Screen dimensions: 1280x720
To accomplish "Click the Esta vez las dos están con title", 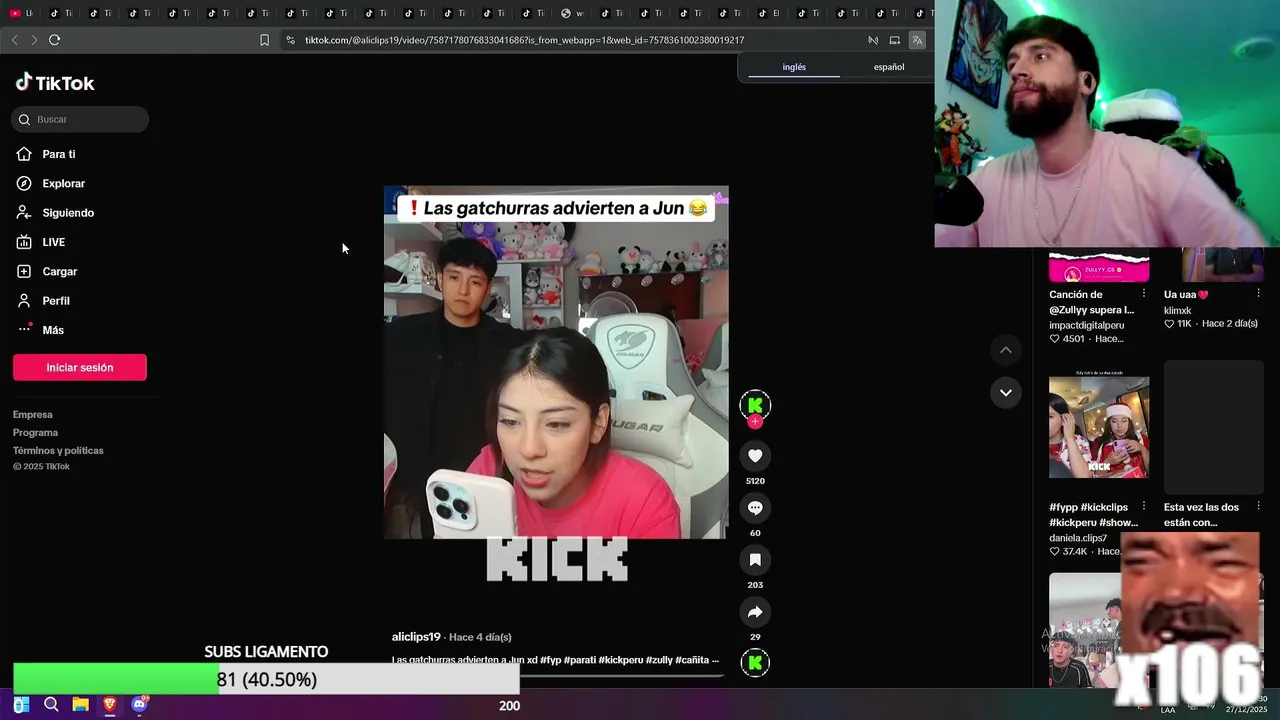I will [x=1201, y=514].
